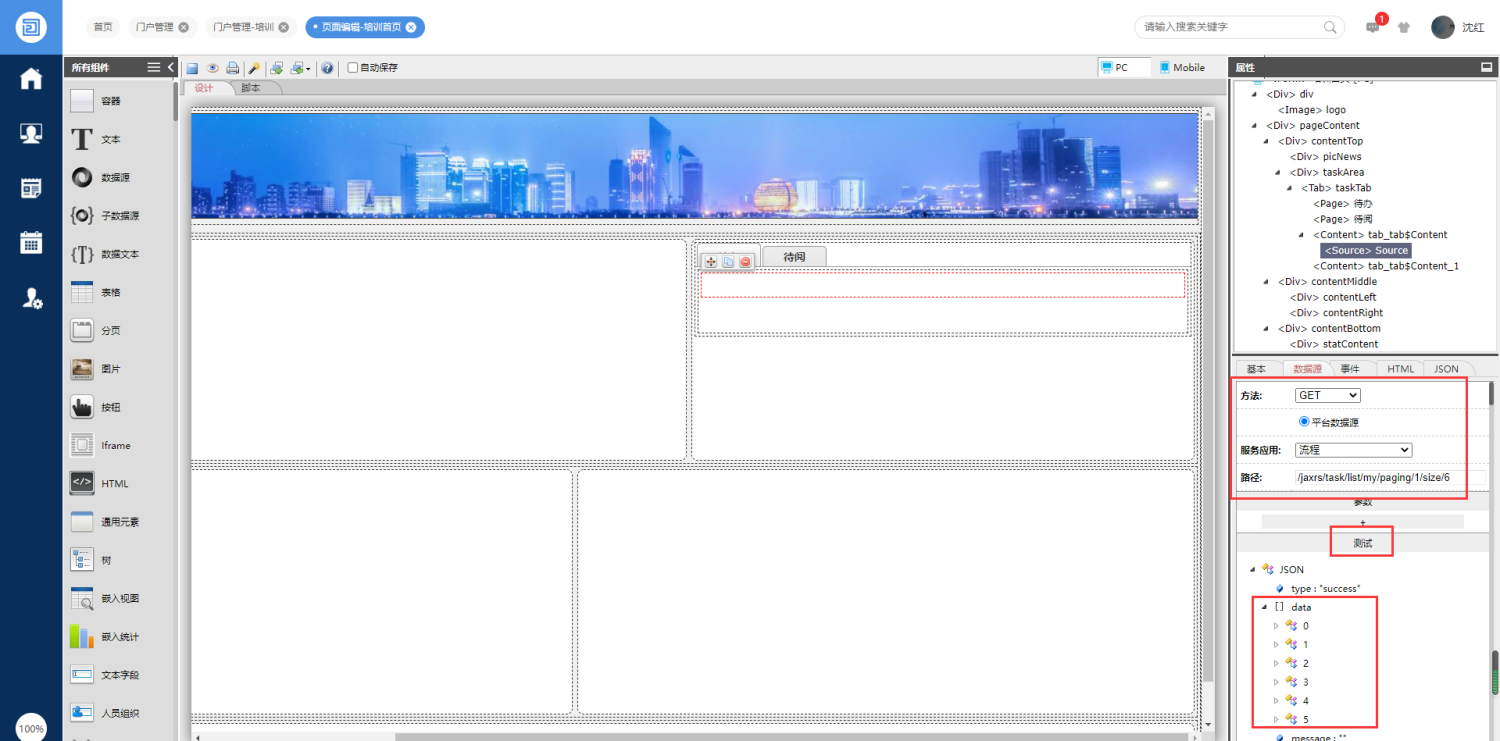
Task: Enable the 自动保存 checkbox
Action: pos(353,68)
